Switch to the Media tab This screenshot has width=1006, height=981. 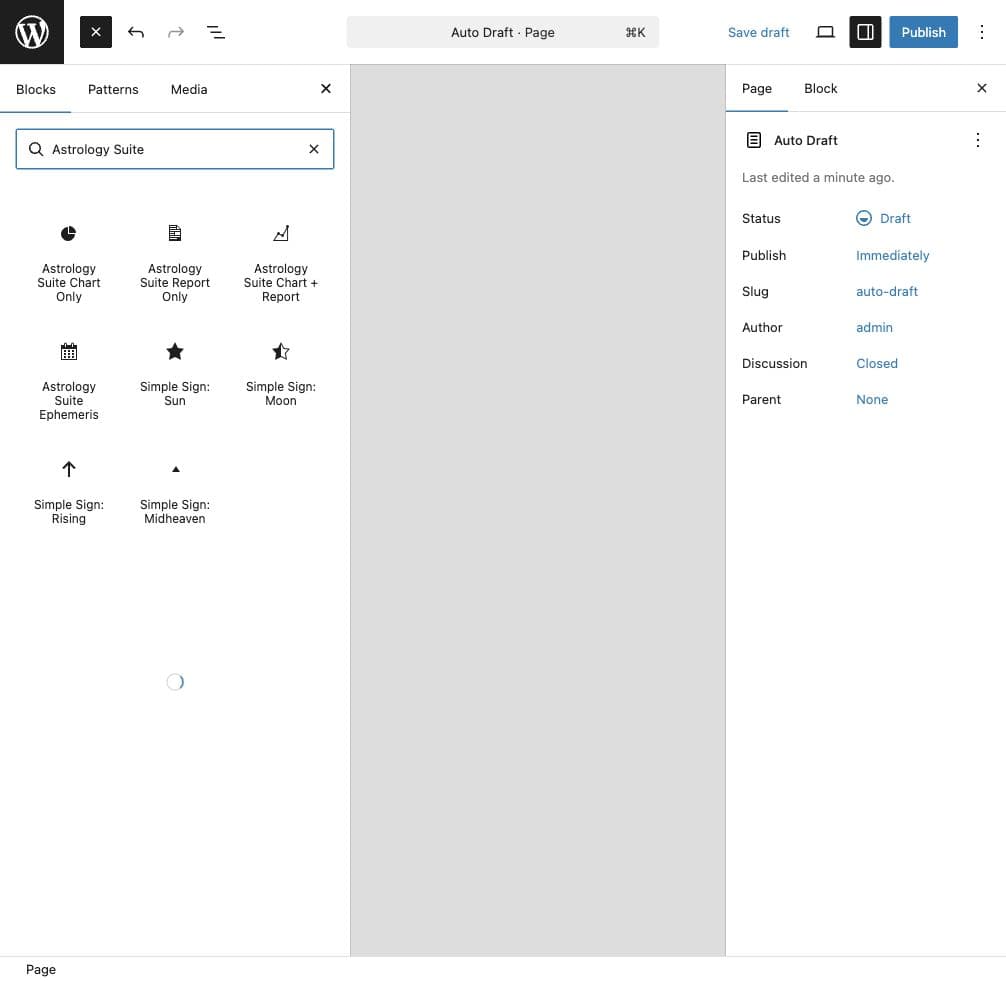189,89
